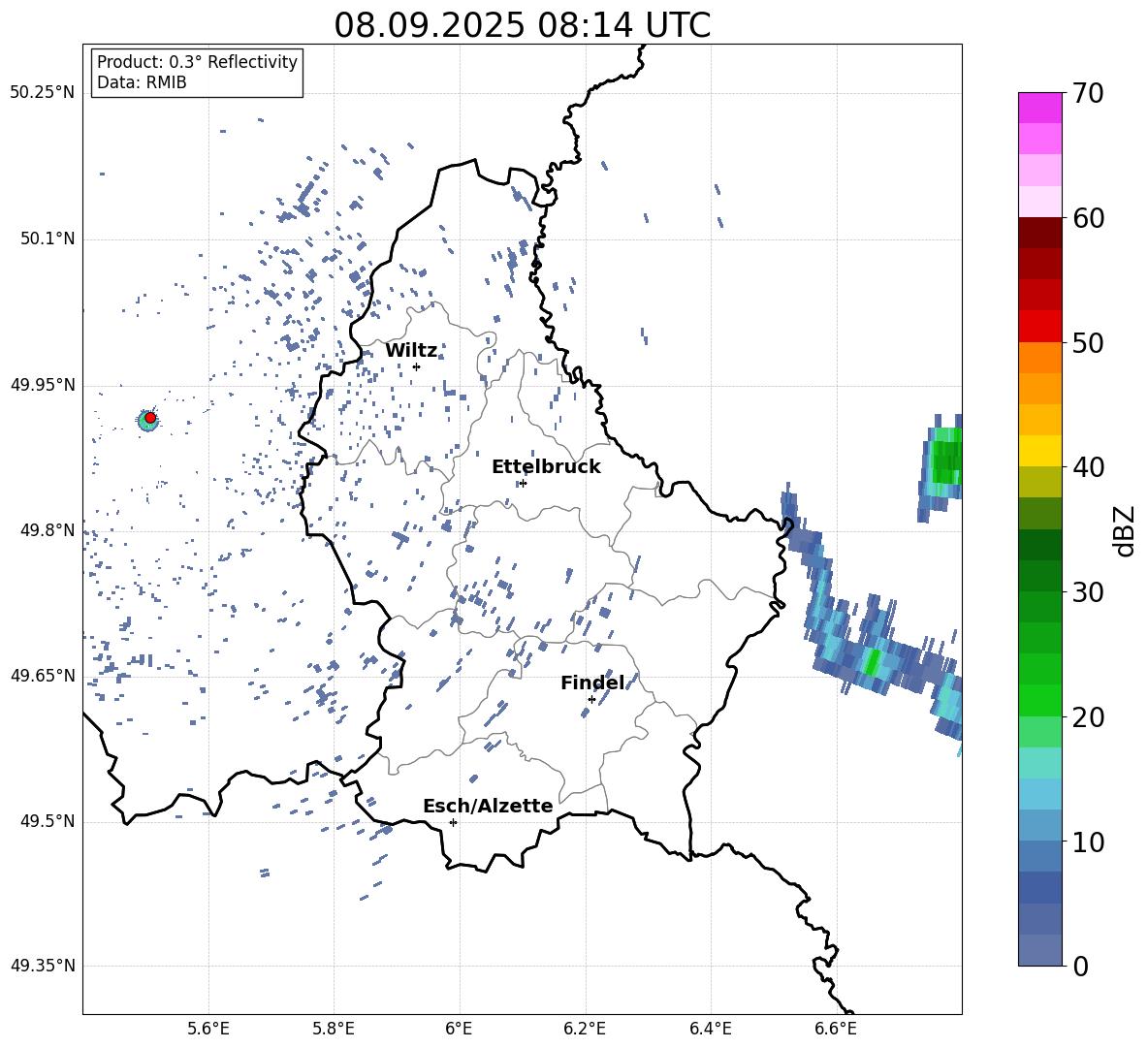Click the longitude label '5.8°E'
The height and width of the screenshot is (1048, 1148).
tap(334, 1029)
